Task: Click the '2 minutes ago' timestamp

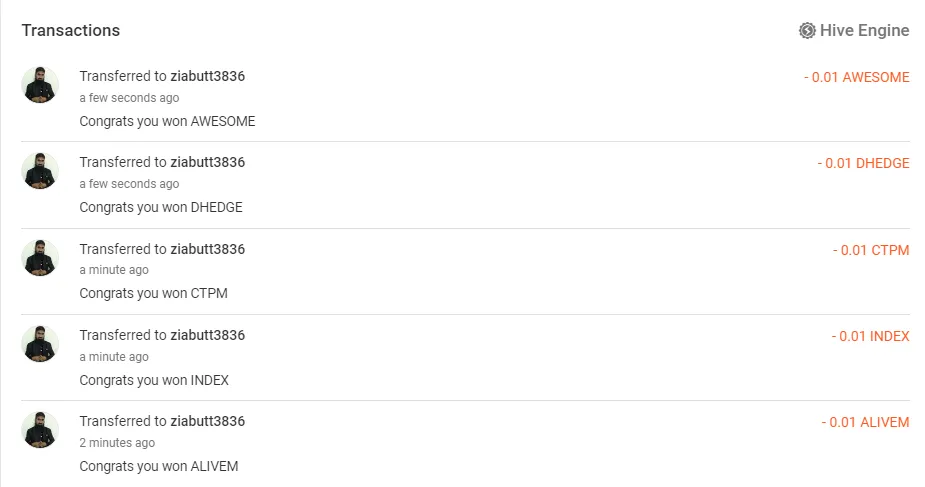Action: [117, 443]
